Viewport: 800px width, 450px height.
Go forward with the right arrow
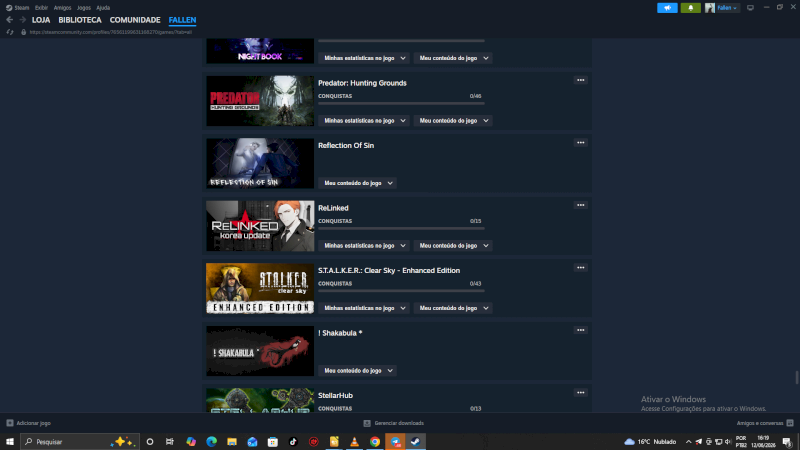[22, 20]
